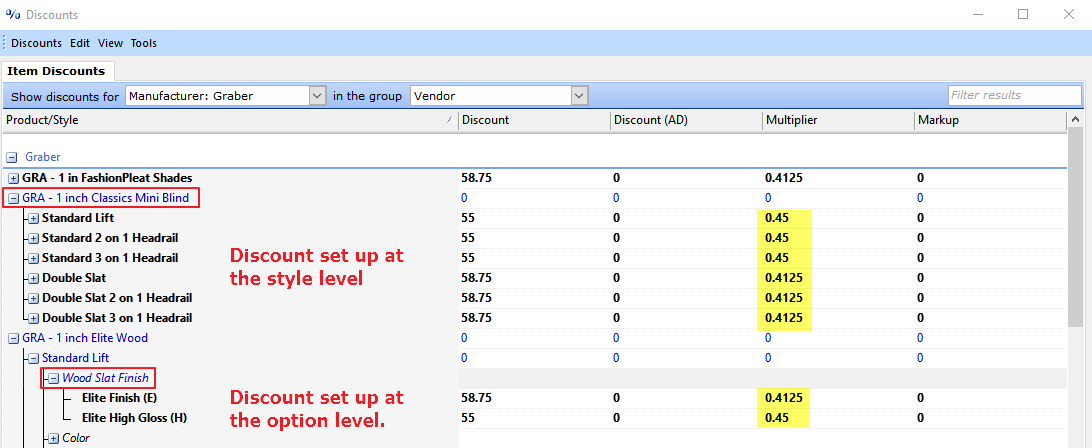Image resolution: width=1092 pixels, height=448 pixels.
Task: Click Multiplier 0.45 for Standard 3 on 1 Headrail
Action: coord(777,258)
